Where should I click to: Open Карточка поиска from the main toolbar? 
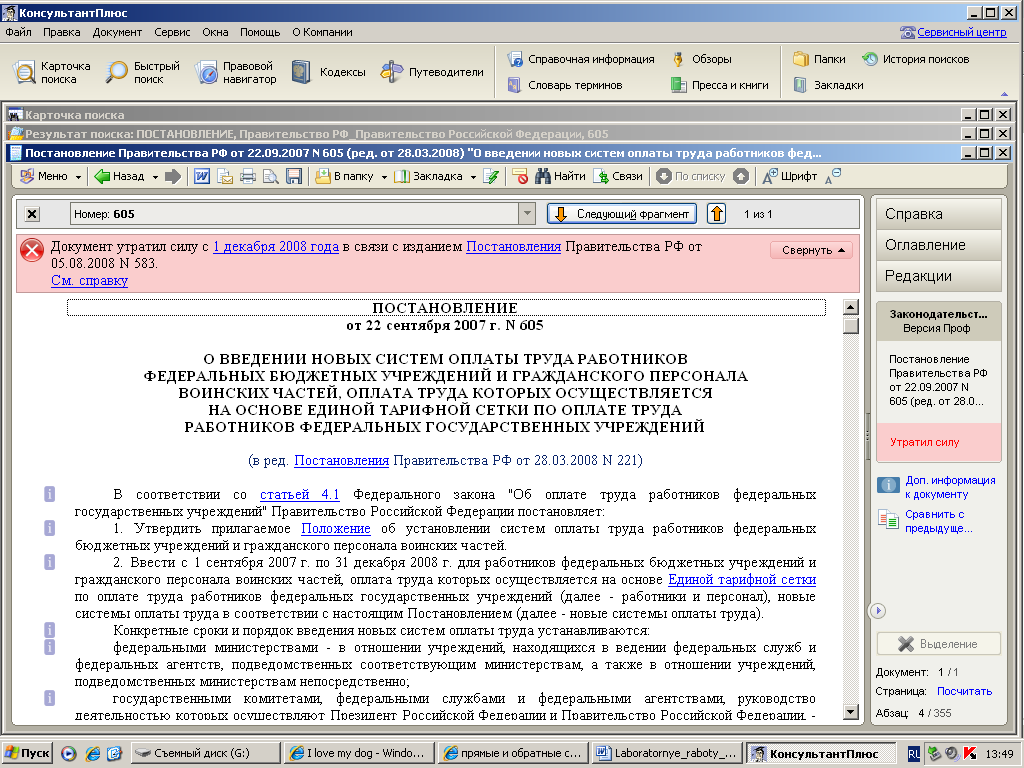(52, 72)
